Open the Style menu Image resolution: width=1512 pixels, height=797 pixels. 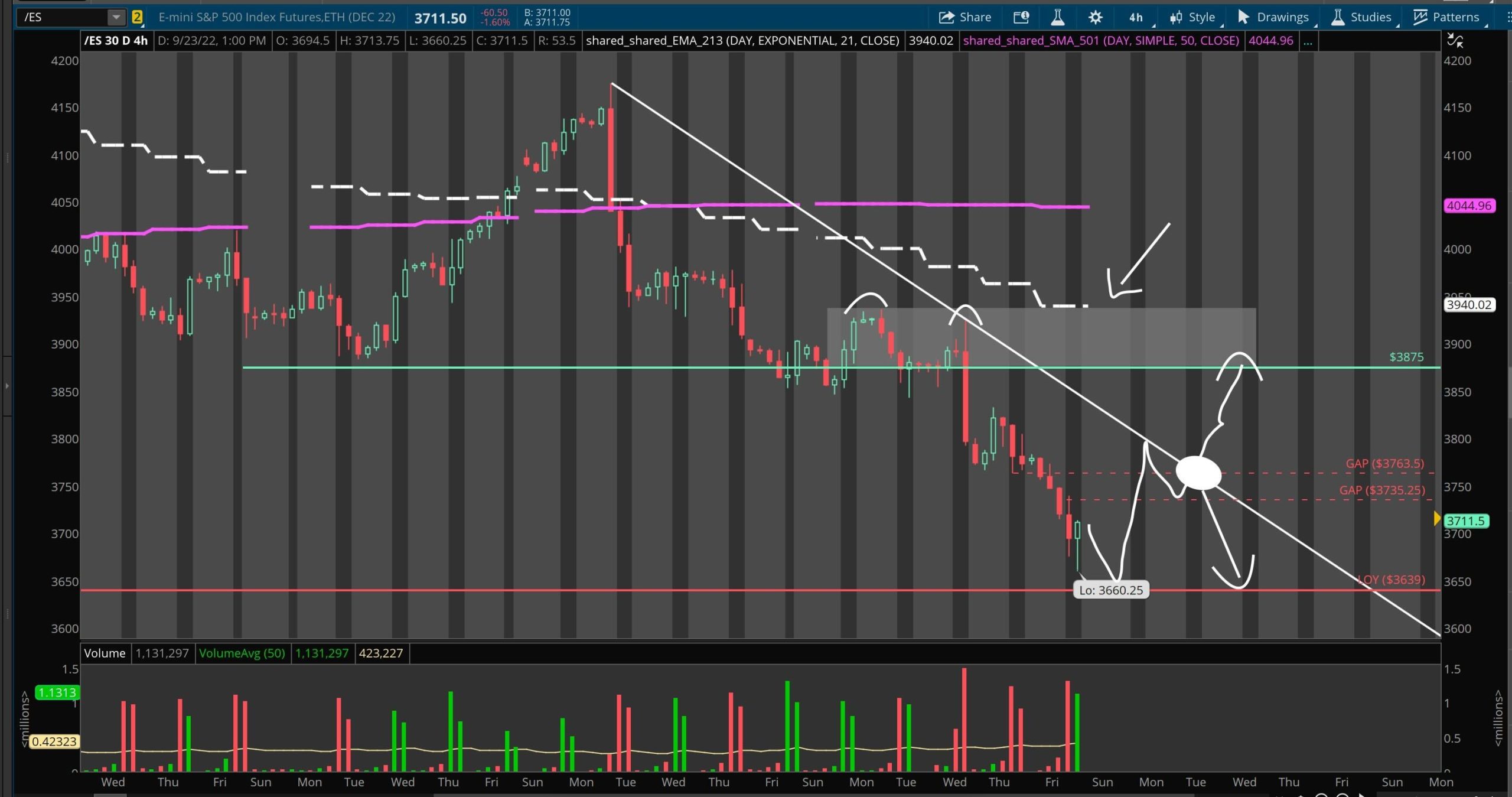[x=1195, y=17]
